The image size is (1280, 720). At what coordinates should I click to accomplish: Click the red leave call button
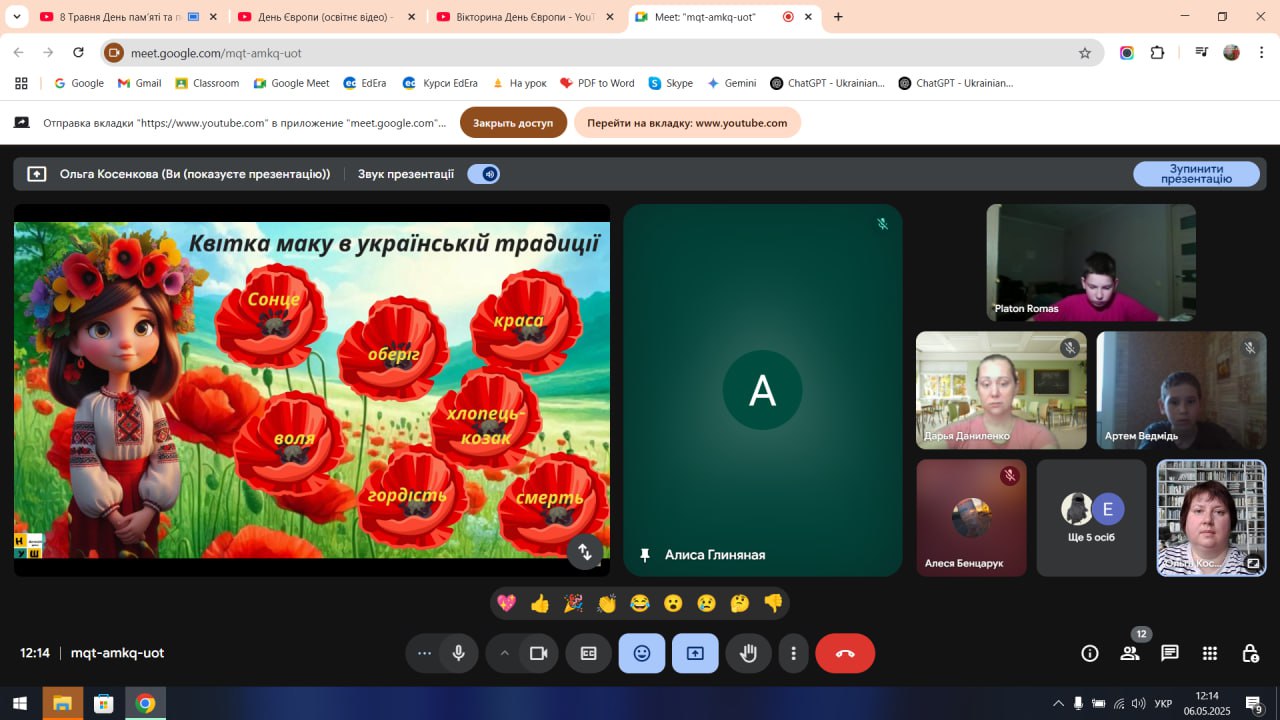845,653
